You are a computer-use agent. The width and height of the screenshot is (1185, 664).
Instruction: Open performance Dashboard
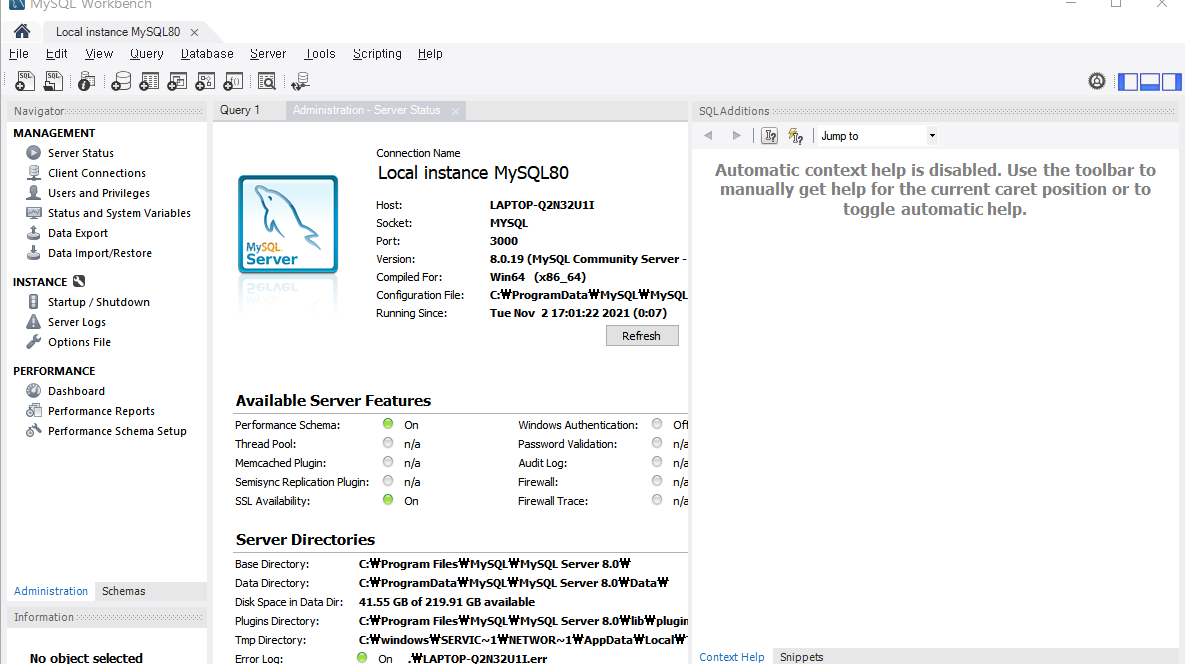point(76,391)
